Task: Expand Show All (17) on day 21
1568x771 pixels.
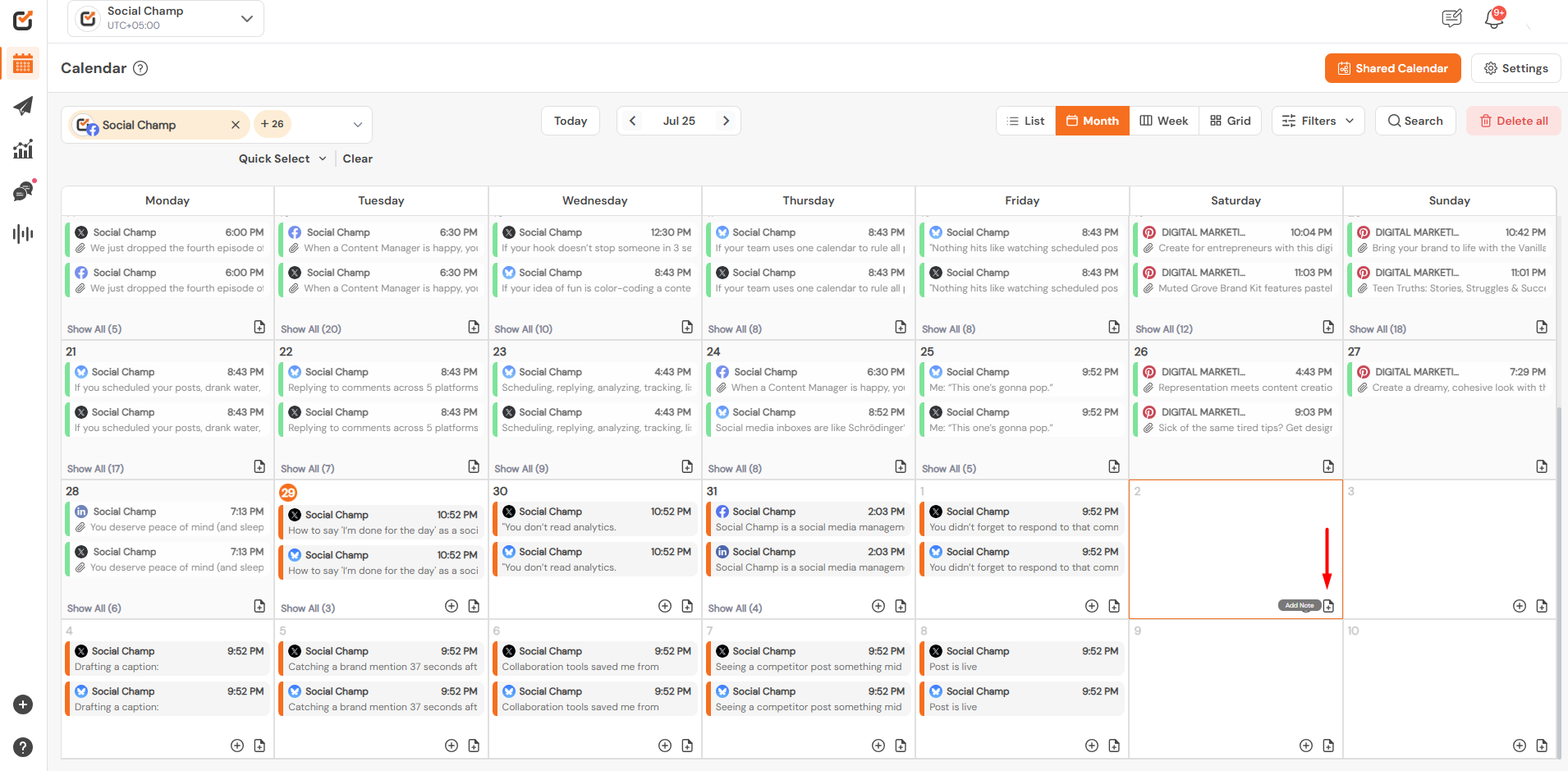Action: tap(95, 469)
